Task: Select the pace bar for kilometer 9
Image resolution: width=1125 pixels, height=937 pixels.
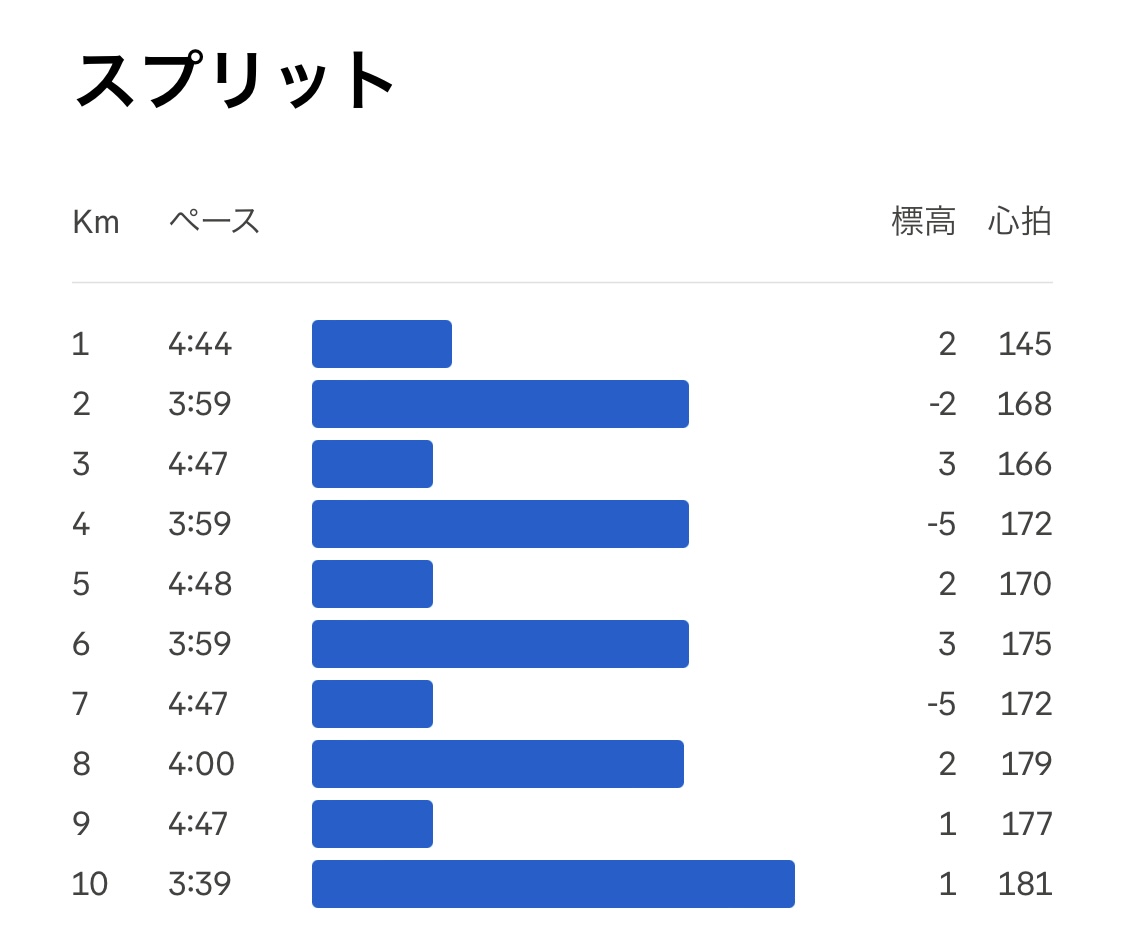Action: (372, 824)
